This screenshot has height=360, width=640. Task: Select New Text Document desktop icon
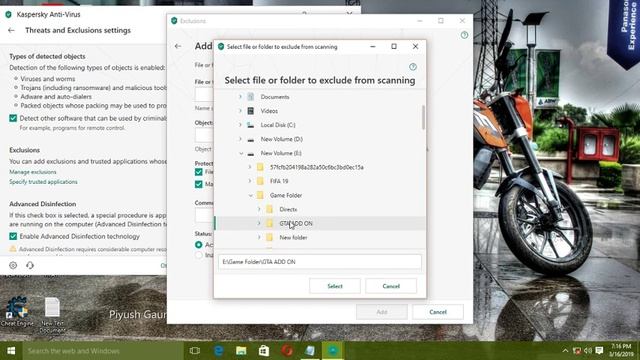coord(52,314)
